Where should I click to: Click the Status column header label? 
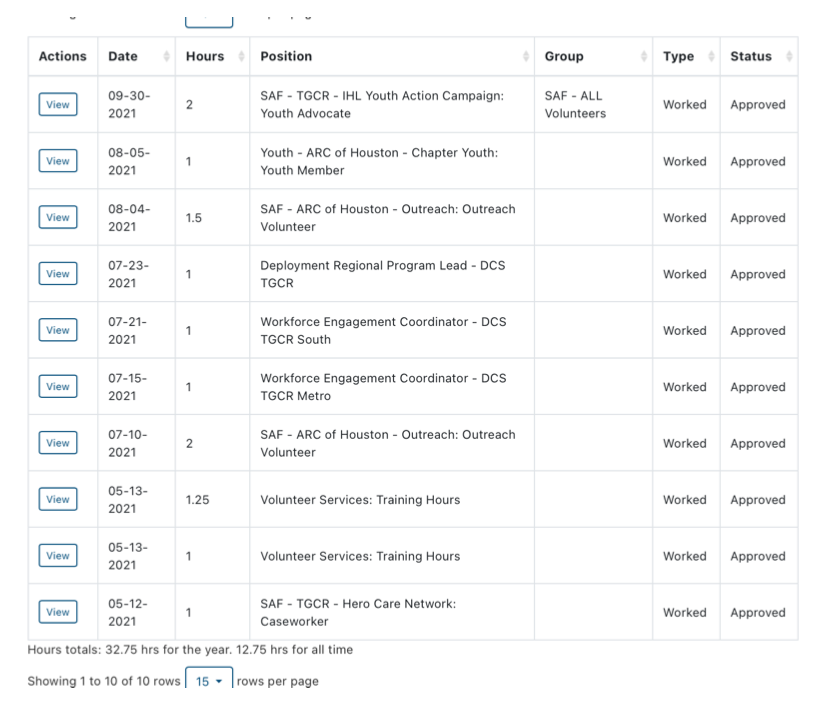[x=750, y=57]
